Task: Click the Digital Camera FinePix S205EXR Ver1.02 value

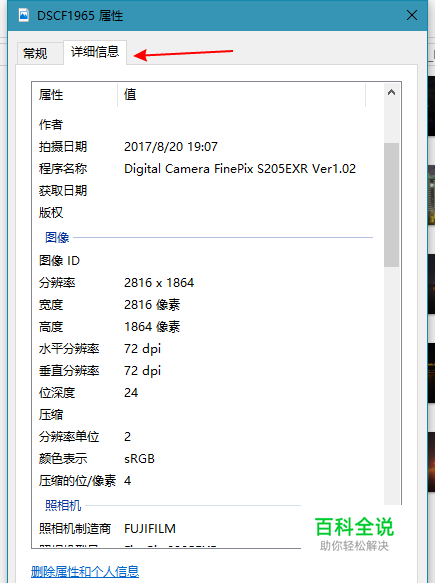Action: point(240,169)
